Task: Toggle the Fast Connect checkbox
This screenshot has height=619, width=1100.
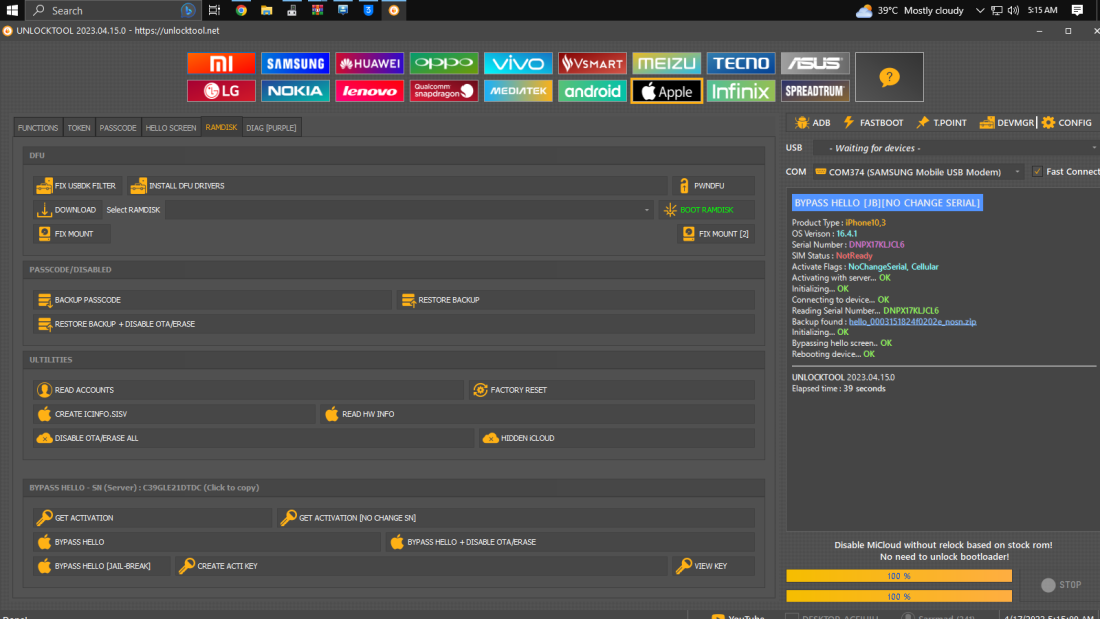Action: (x=1037, y=172)
